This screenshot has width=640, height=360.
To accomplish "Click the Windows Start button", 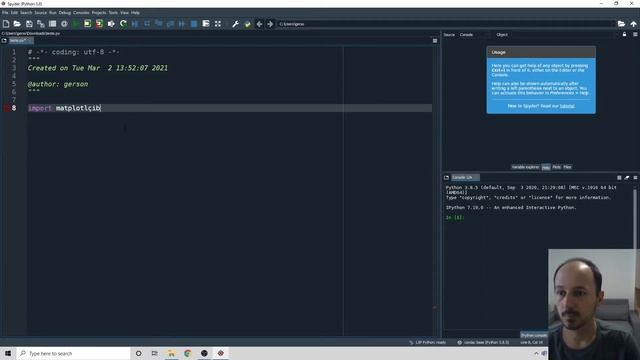I will coord(8,353).
